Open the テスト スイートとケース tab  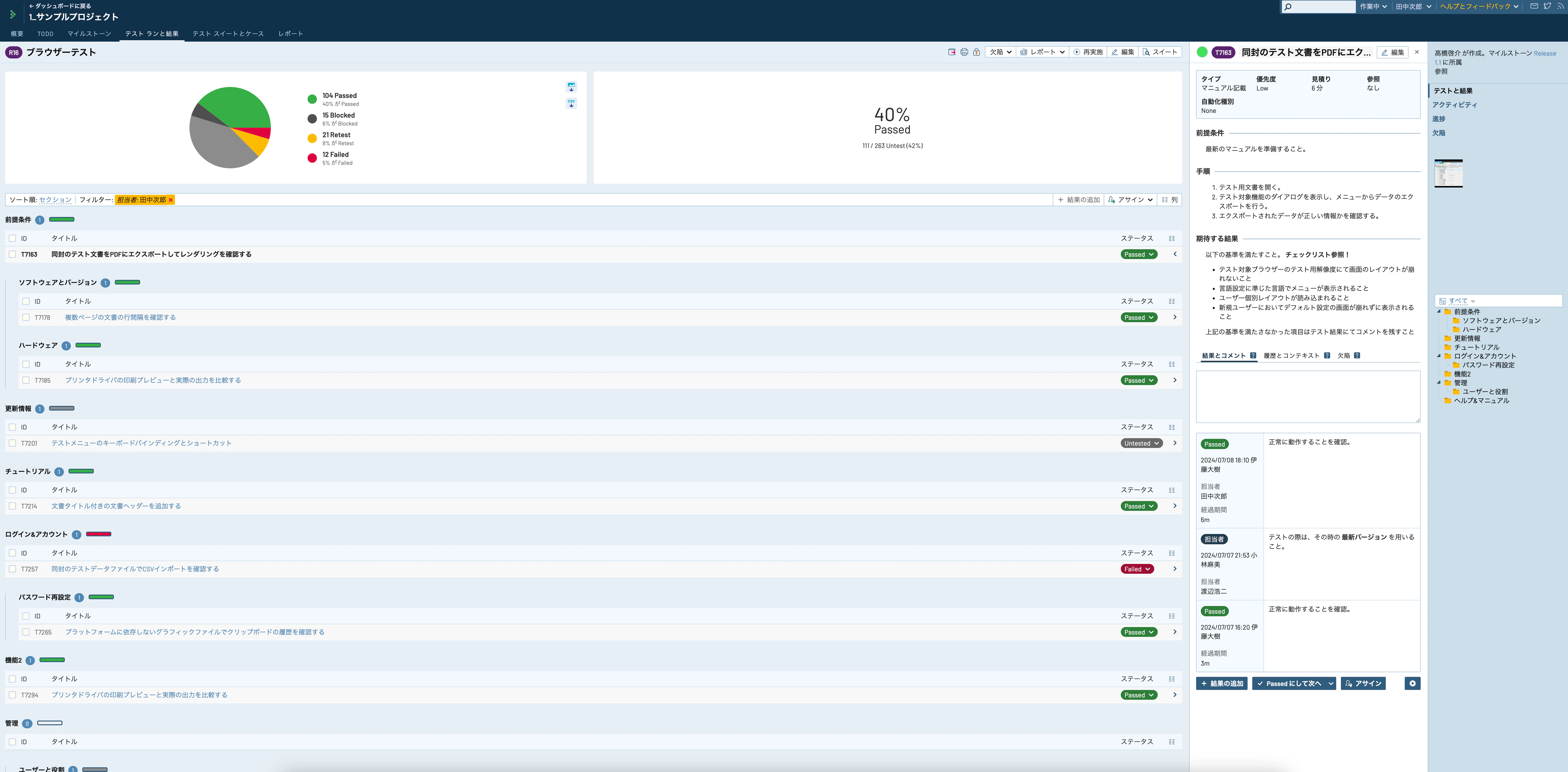pos(228,34)
